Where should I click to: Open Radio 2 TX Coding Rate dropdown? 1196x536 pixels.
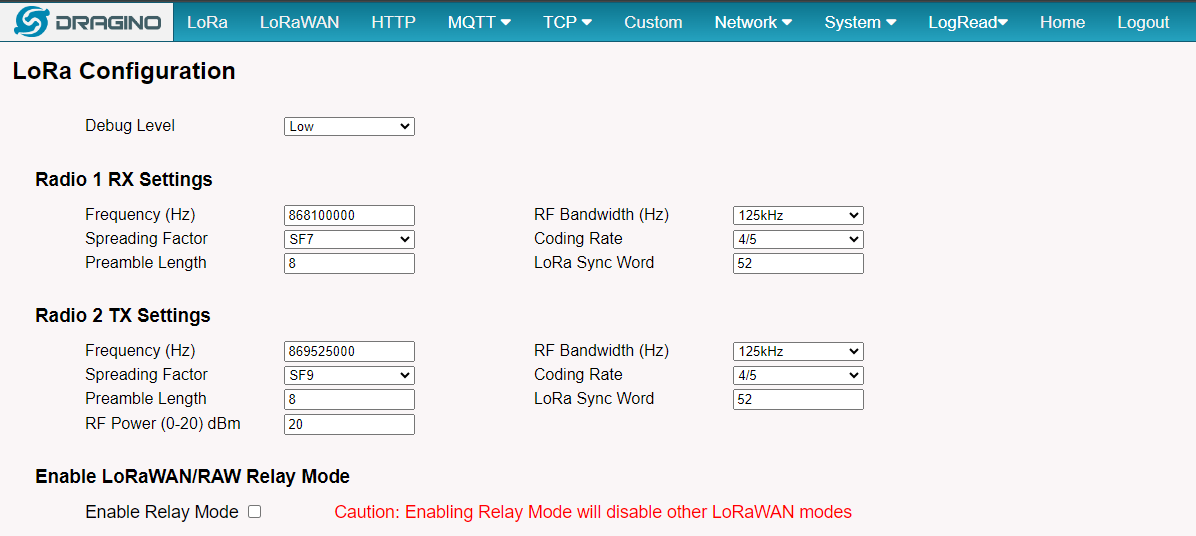(798, 375)
